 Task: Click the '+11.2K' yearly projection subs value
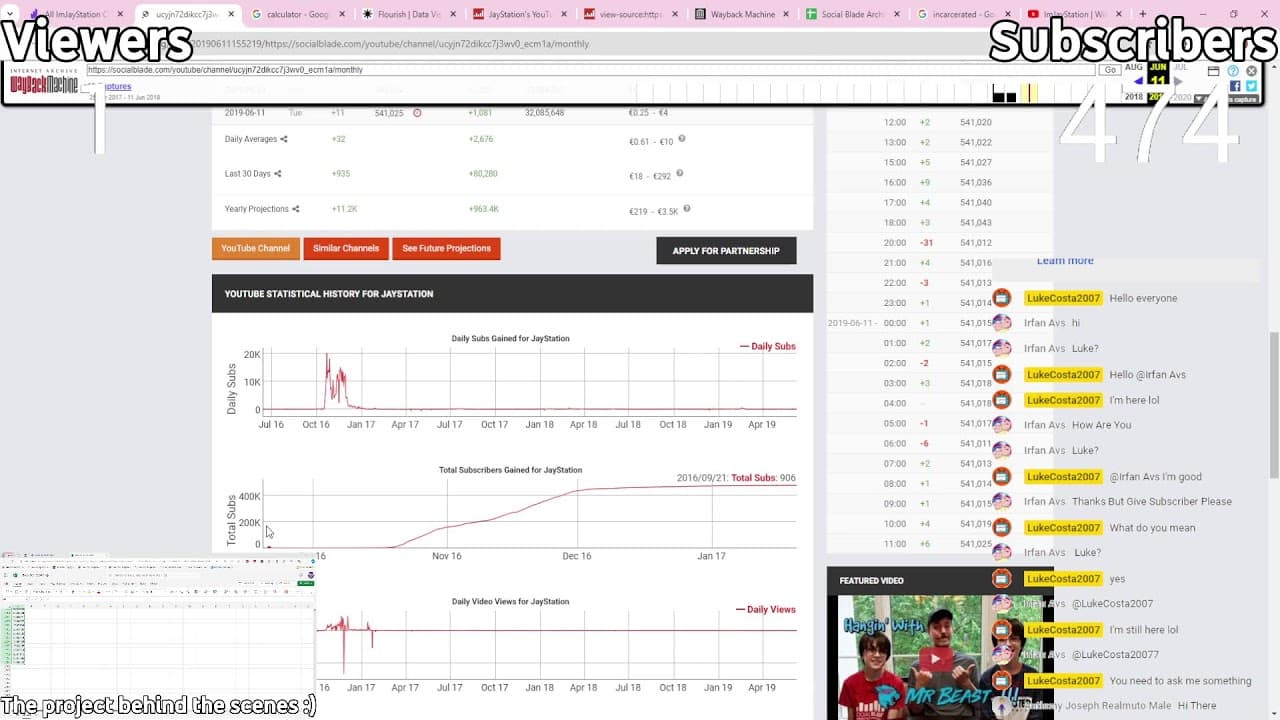coord(344,209)
